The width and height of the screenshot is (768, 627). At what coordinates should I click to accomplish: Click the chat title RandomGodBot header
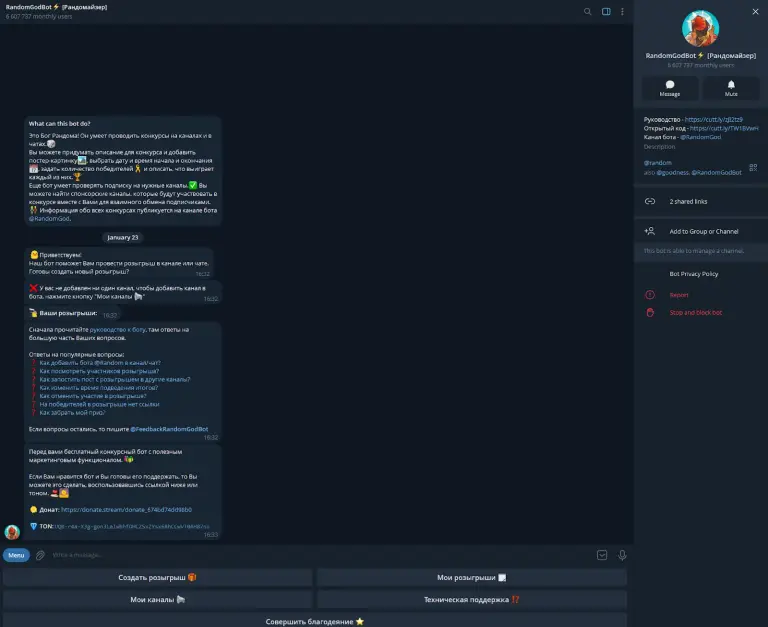click(x=56, y=7)
